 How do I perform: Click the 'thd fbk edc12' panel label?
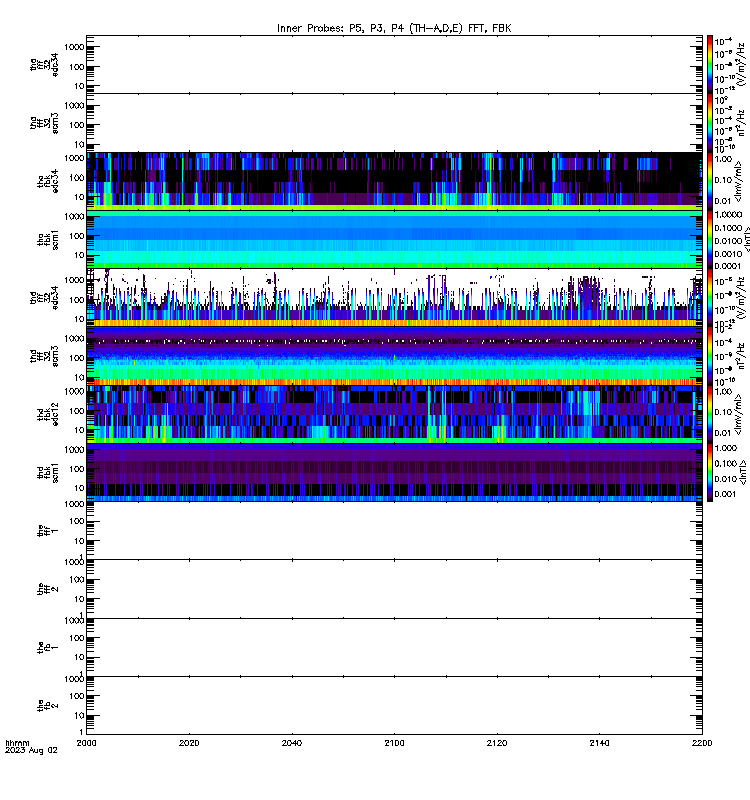pos(47,414)
